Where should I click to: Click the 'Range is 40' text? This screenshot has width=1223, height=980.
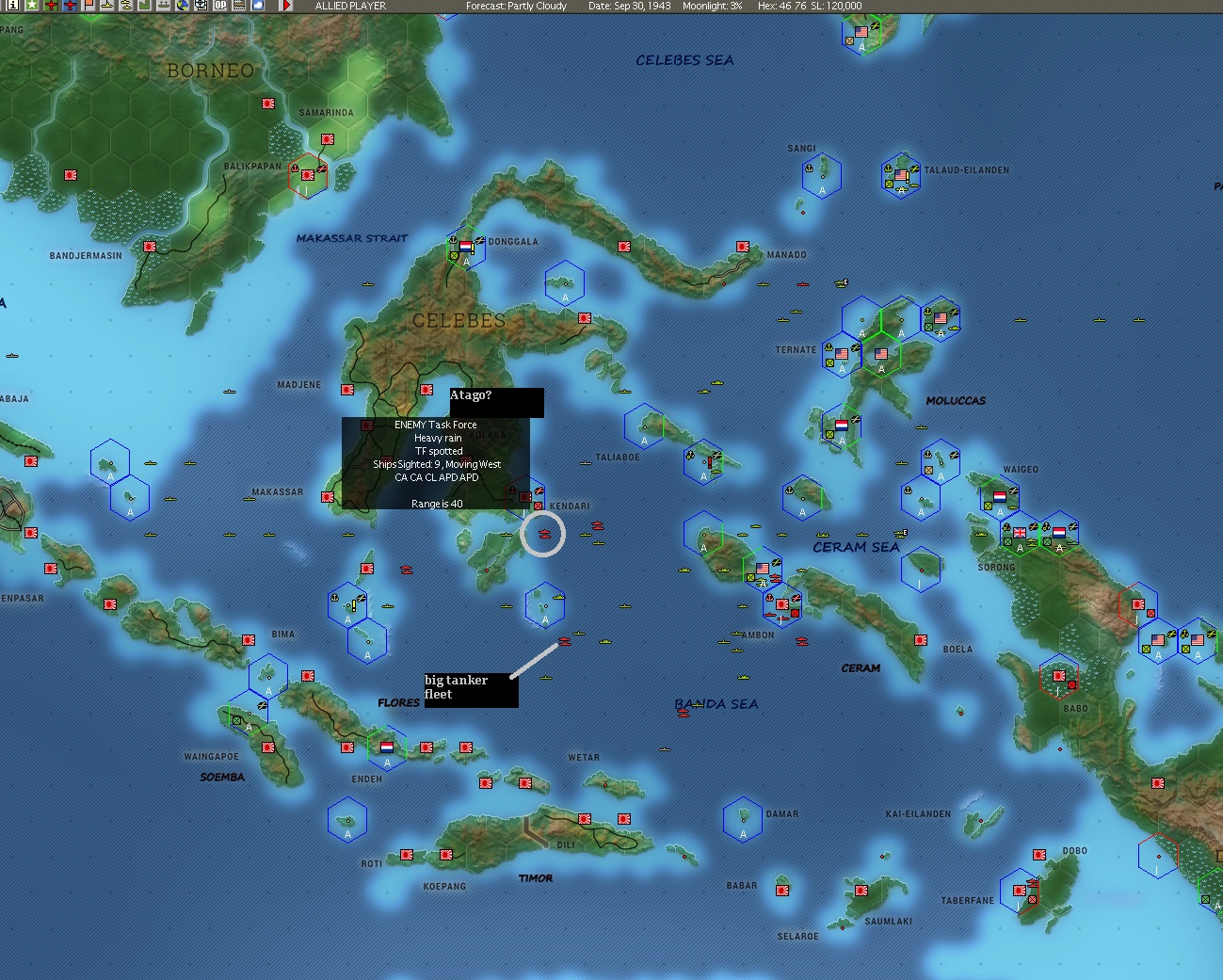point(437,504)
